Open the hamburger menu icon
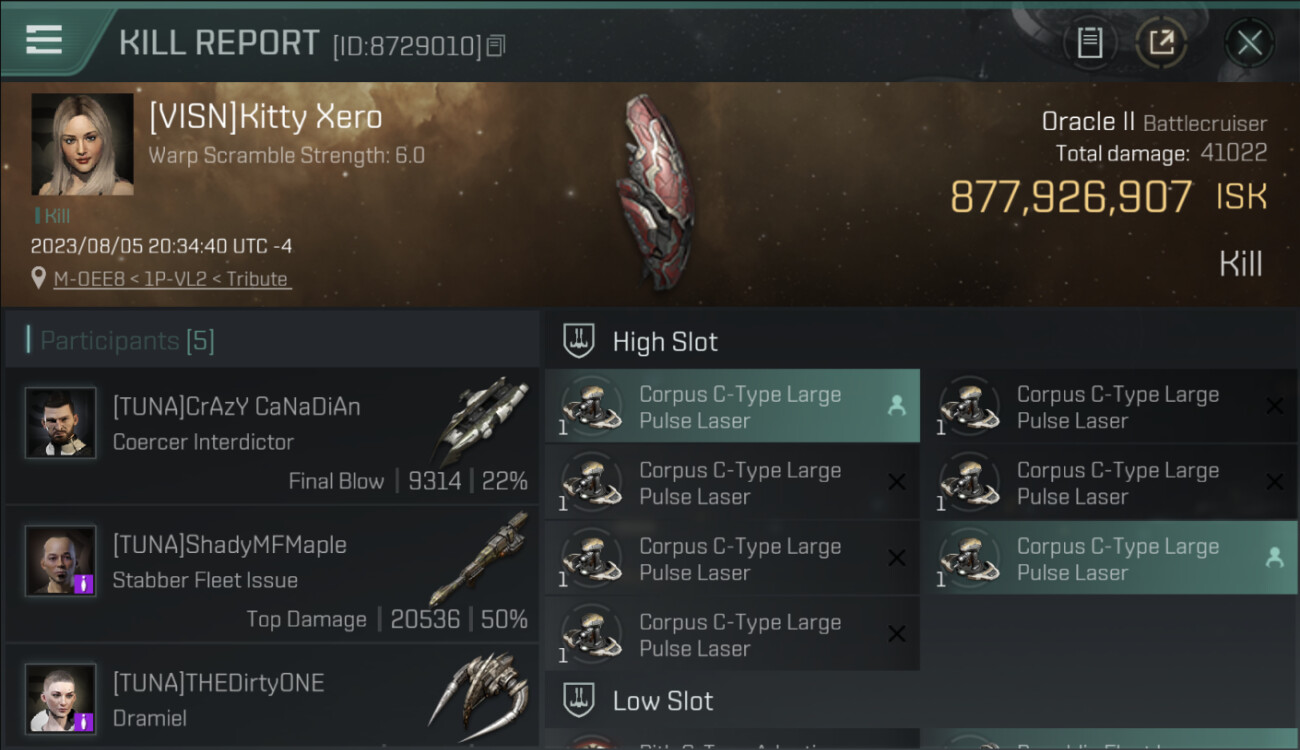 (44, 40)
